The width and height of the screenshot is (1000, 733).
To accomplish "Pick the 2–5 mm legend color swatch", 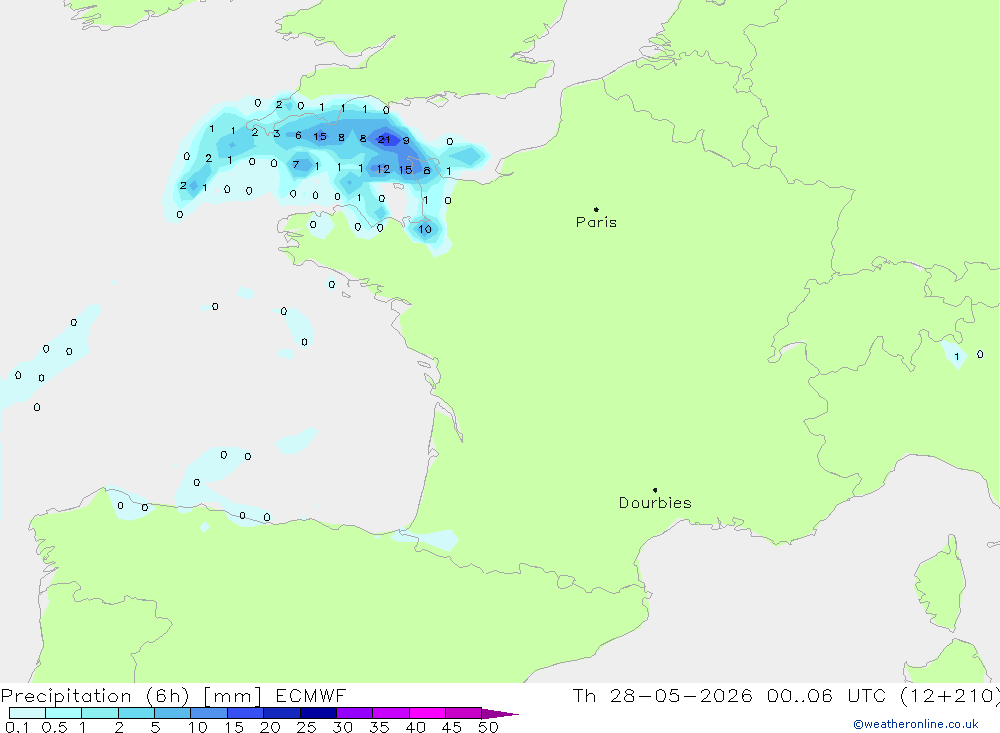I will pyautogui.click(x=136, y=713).
